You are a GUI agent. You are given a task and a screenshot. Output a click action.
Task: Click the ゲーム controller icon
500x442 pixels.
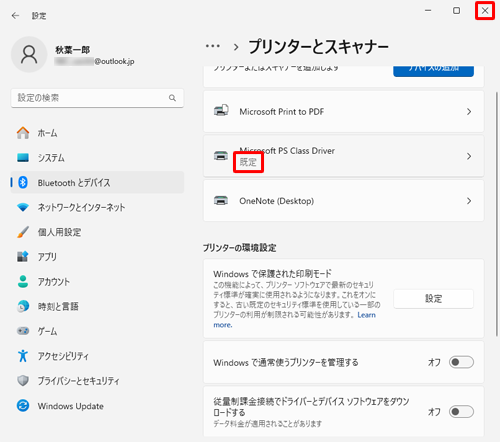(x=23, y=331)
